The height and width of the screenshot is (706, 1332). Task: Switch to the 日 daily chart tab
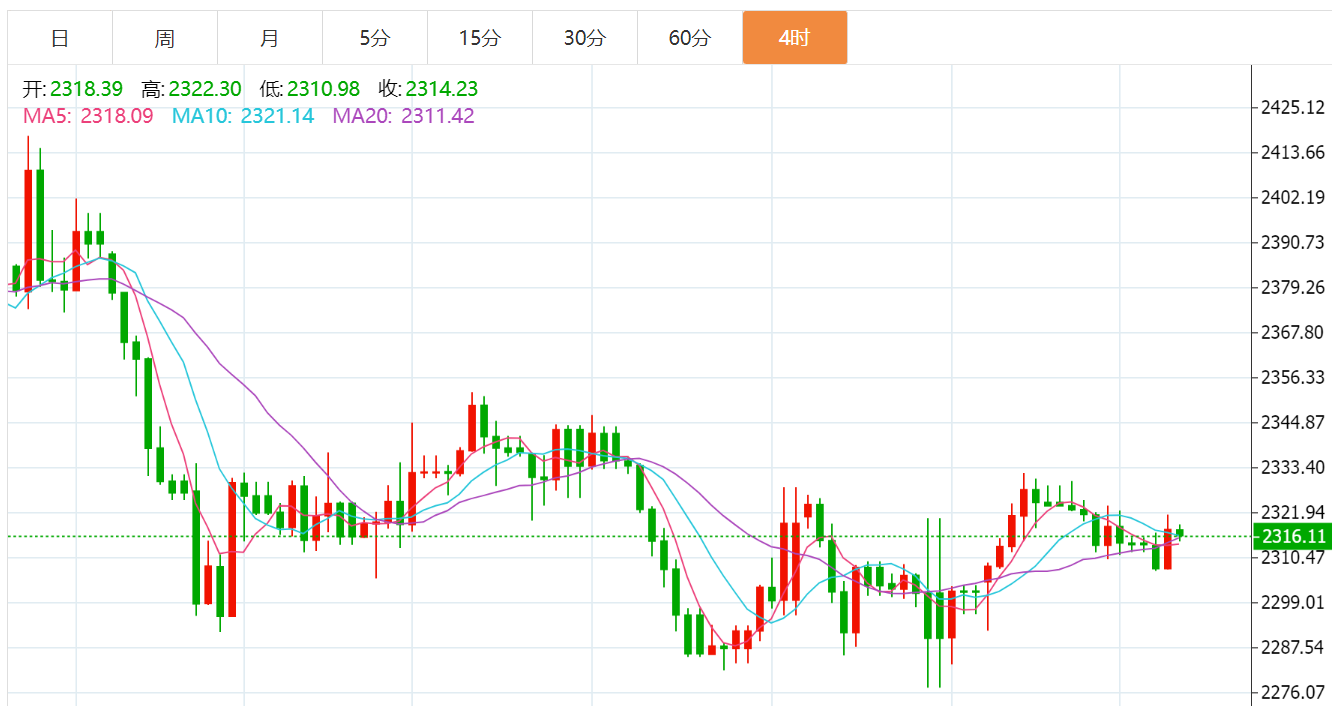click(60, 38)
